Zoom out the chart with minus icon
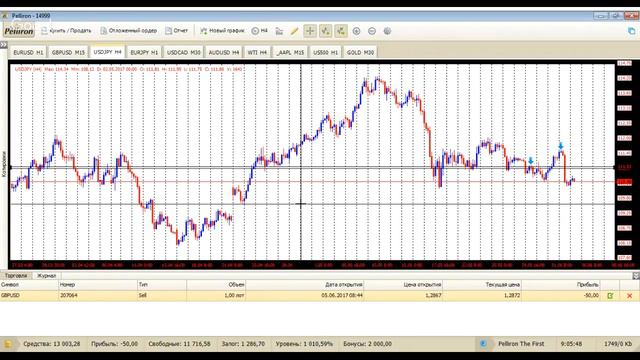This screenshot has height=360, width=640. pos(372,31)
